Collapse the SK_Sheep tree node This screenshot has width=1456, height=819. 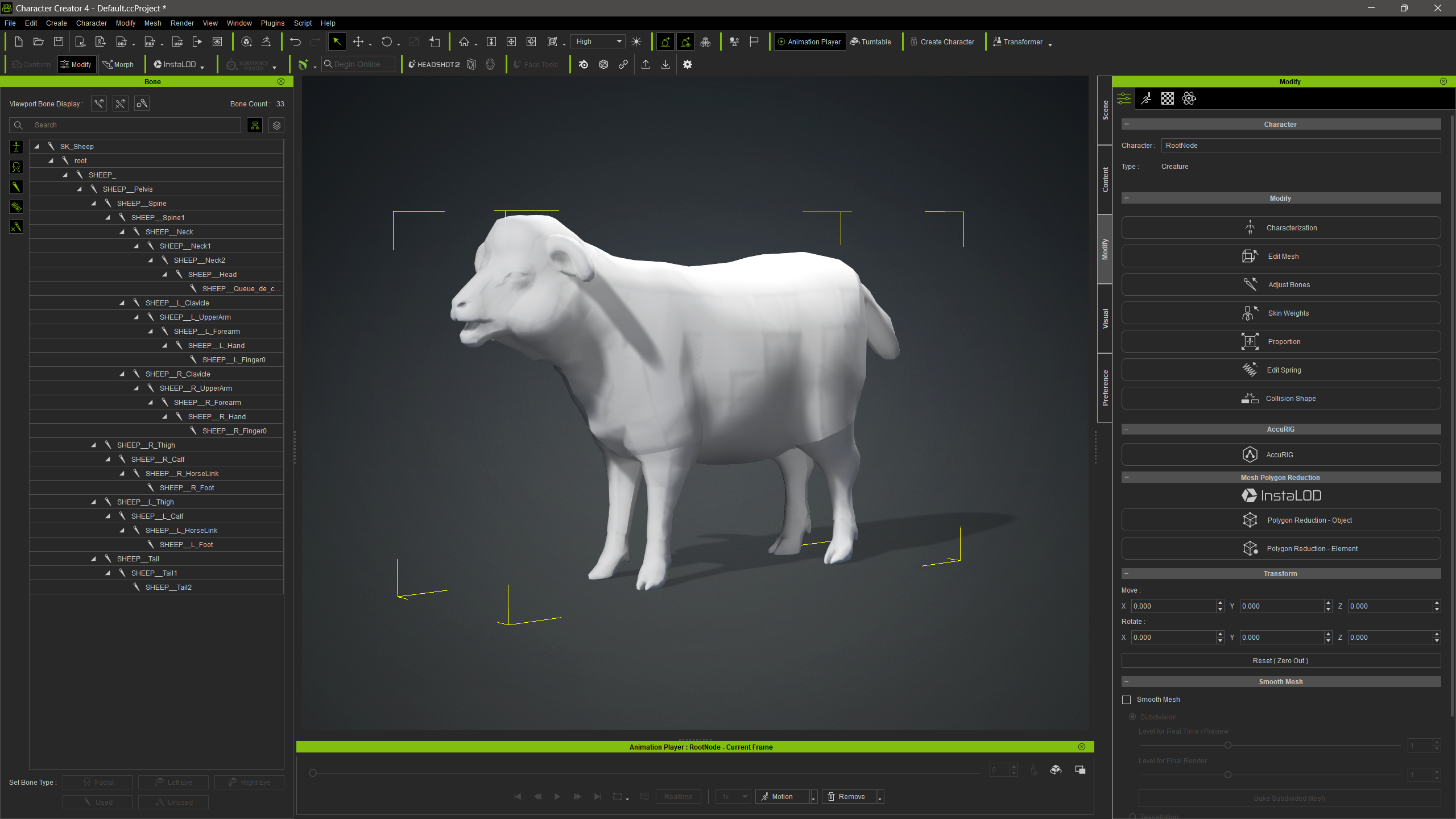tap(37, 146)
